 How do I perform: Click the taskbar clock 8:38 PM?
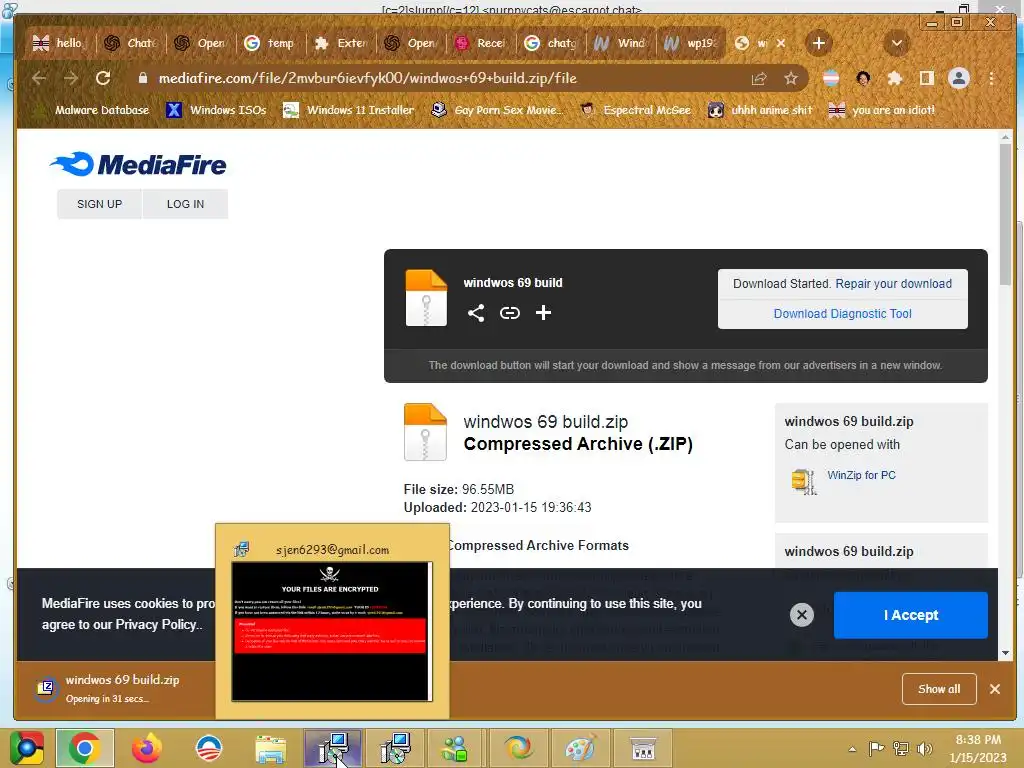pos(978,740)
